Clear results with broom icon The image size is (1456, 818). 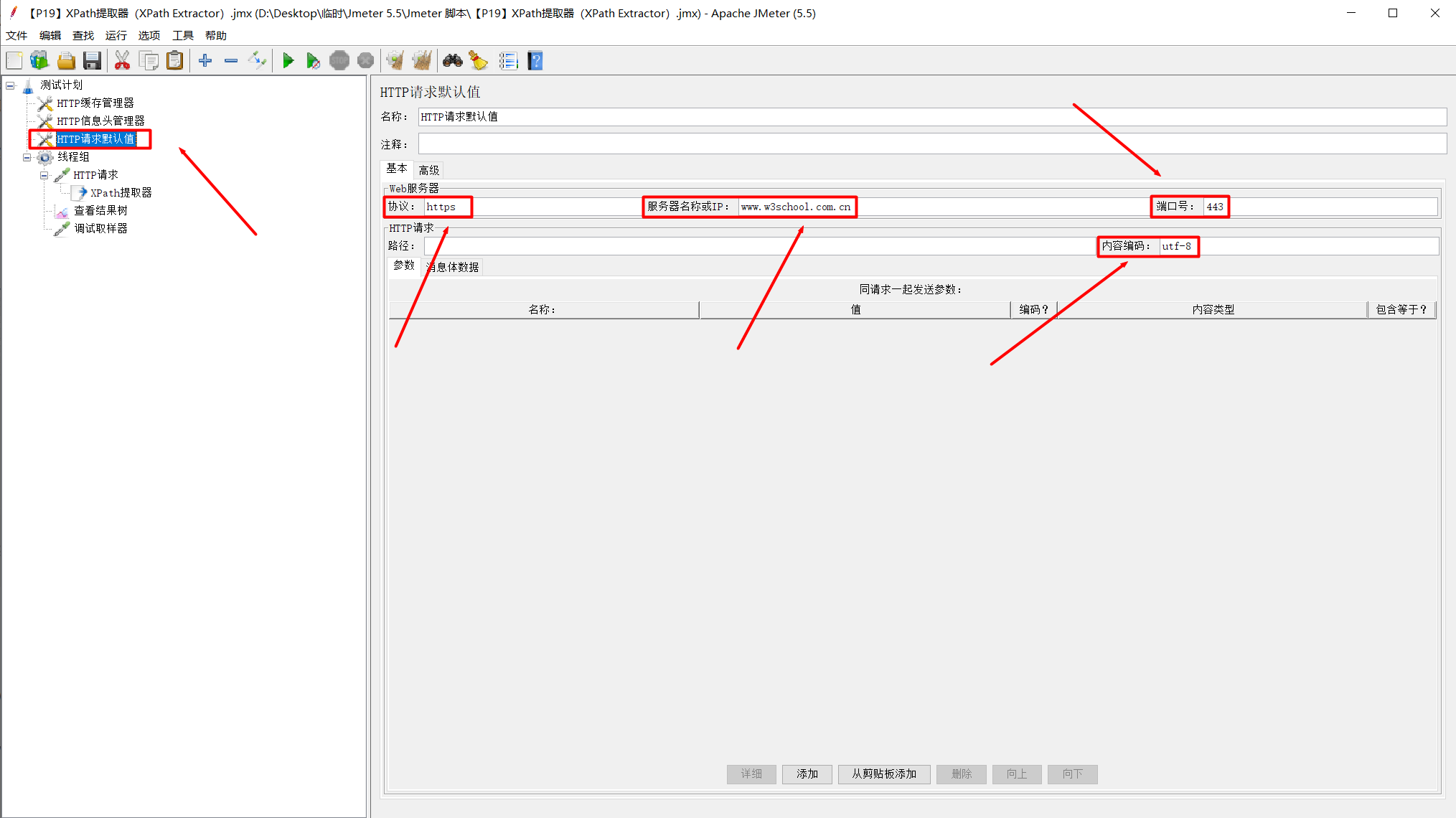478,60
